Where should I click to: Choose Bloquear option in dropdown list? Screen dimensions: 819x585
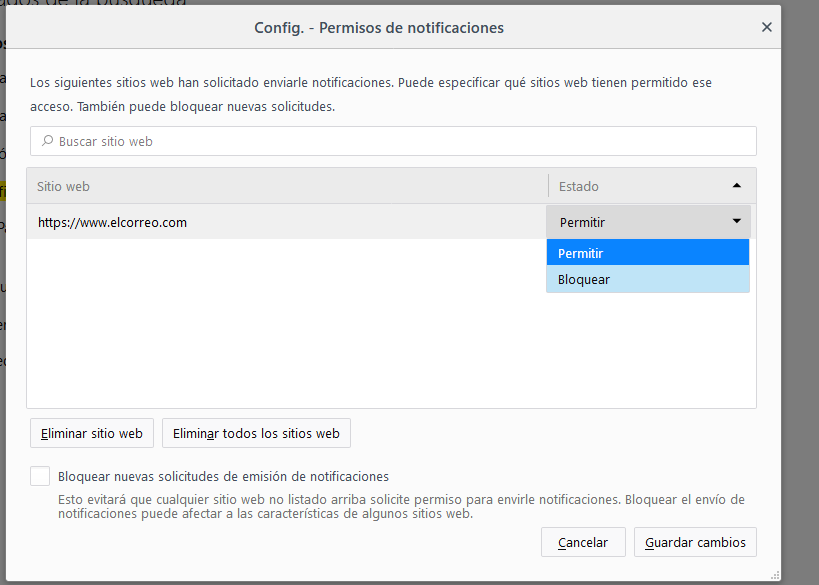(648, 279)
